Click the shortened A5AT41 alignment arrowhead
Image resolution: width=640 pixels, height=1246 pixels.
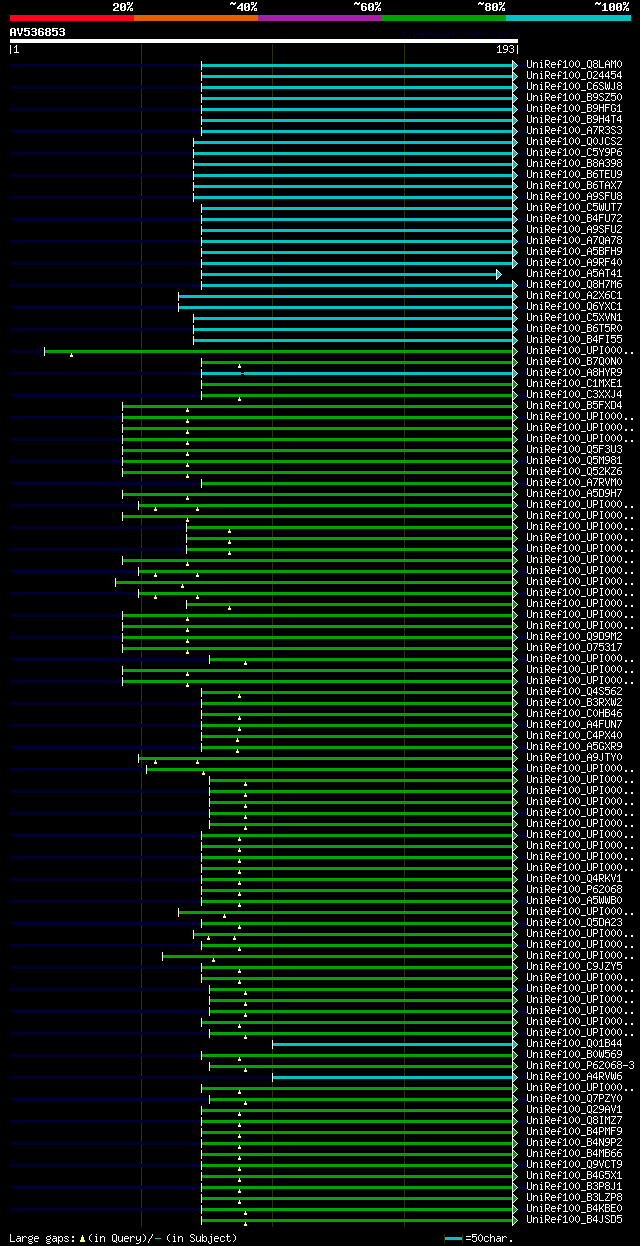point(499,273)
